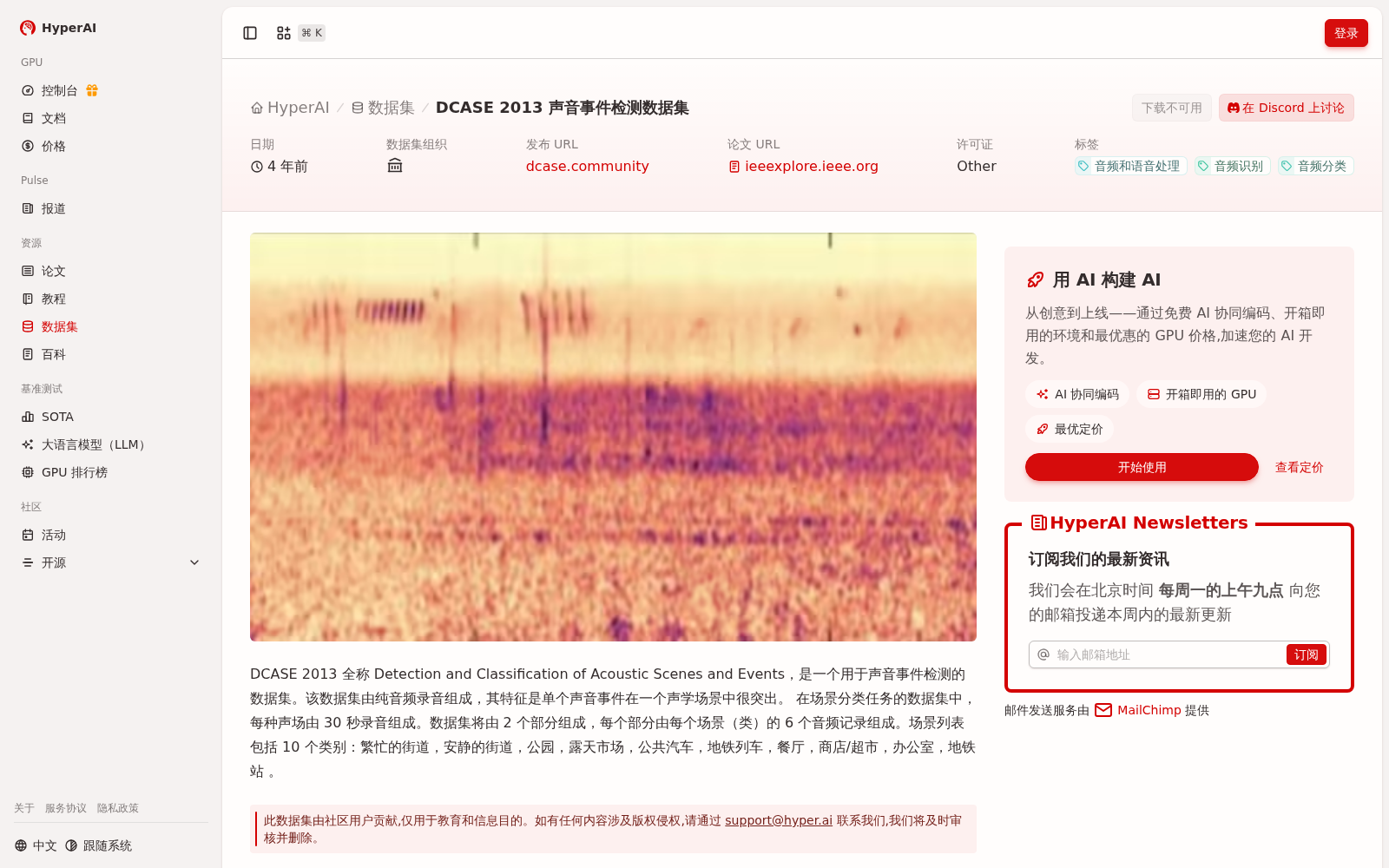Click the spectrogram dataset image

click(613, 437)
